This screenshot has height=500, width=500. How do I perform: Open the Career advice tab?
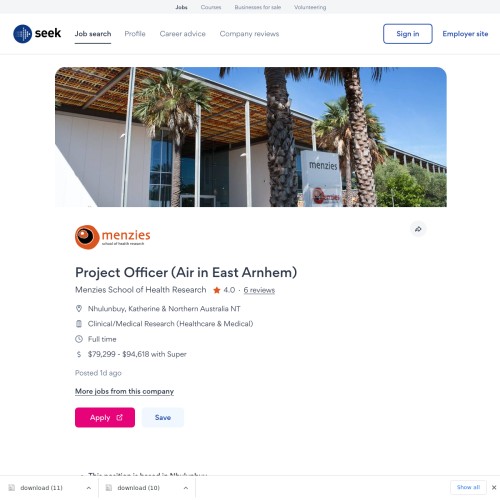(x=183, y=34)
